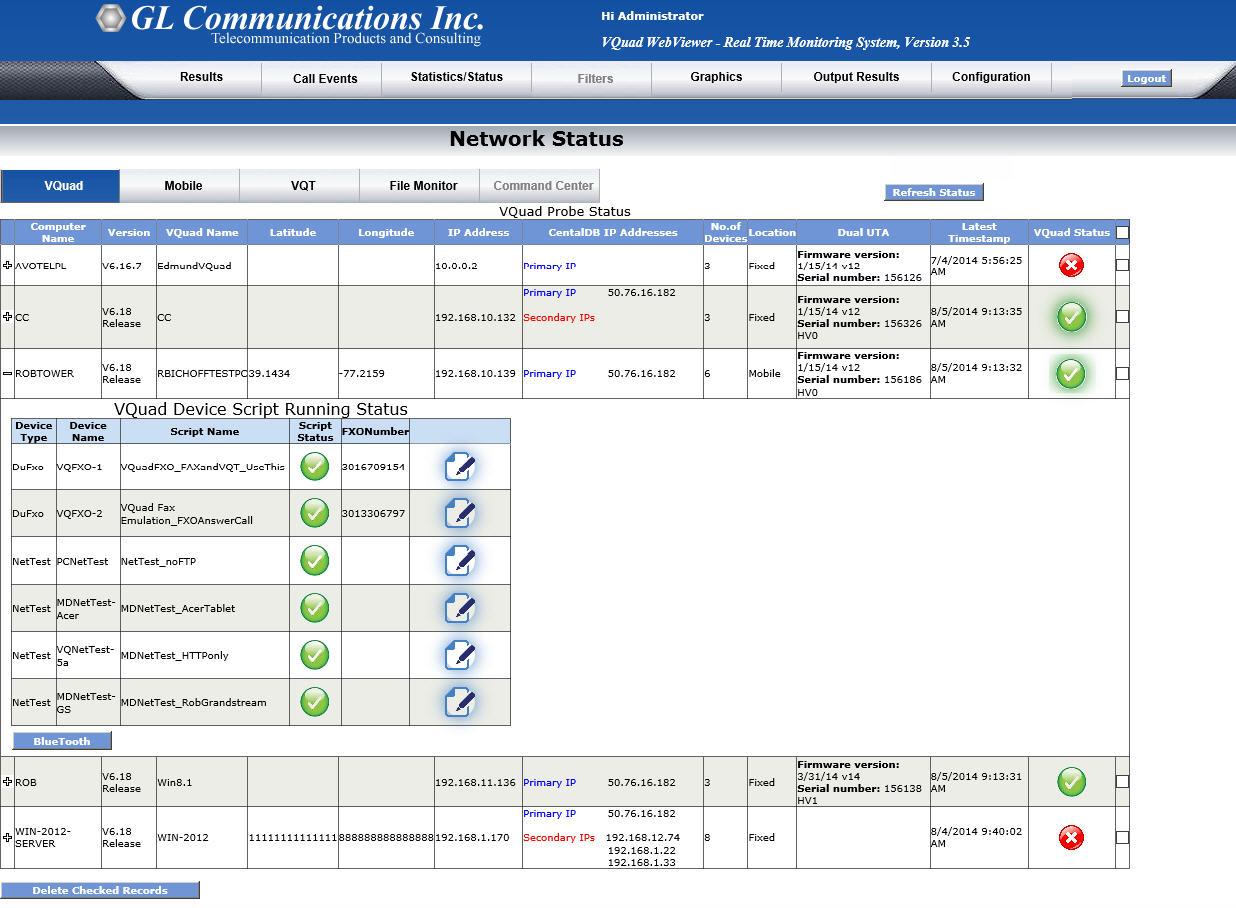The width and height of the screenshot is (1236, 908).
Task: Click the Delete Checked Records button
Action: point(100,890)
